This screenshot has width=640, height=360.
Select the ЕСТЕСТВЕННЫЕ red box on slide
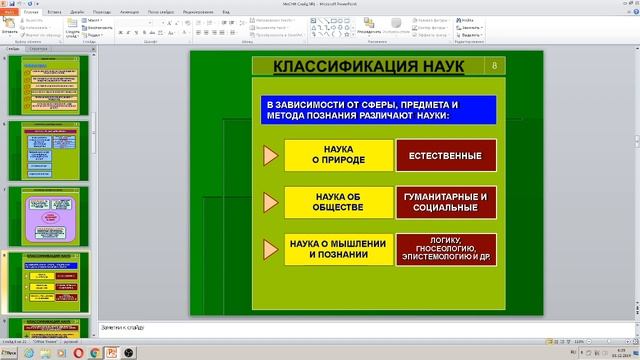446,156
